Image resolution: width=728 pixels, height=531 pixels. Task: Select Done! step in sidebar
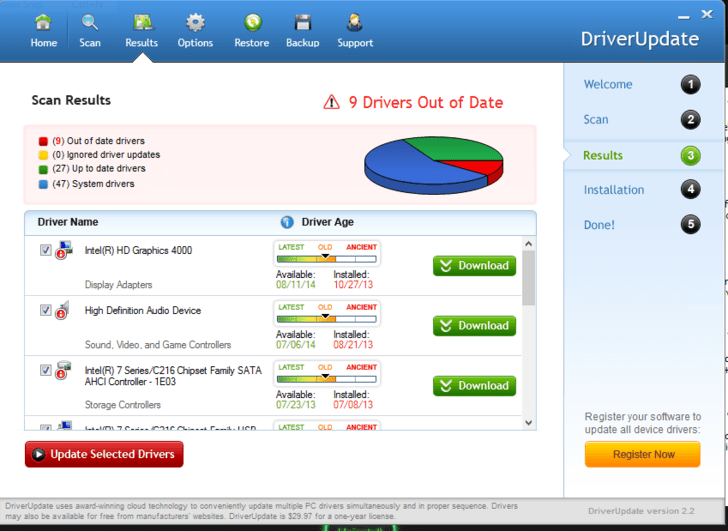pos(599,225)
